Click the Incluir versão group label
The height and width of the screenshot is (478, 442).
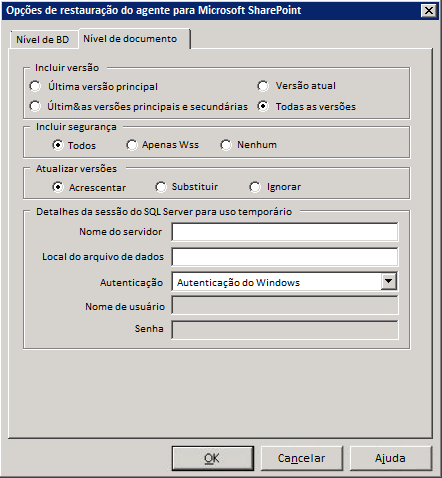pyautogui.click(x=67, y=68)
